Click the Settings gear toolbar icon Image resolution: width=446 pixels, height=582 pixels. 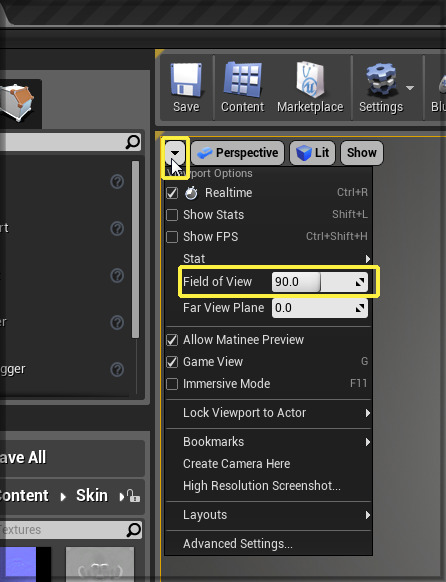(381, 88)
